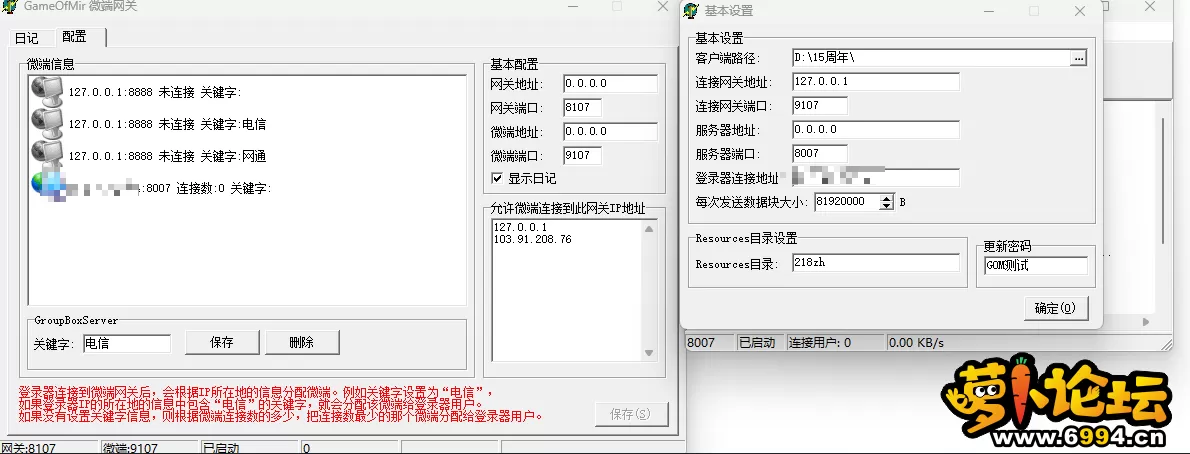Click the 登录器连接地址 input field
Viewport: 1190px width, 454px height.
point(876,178)
